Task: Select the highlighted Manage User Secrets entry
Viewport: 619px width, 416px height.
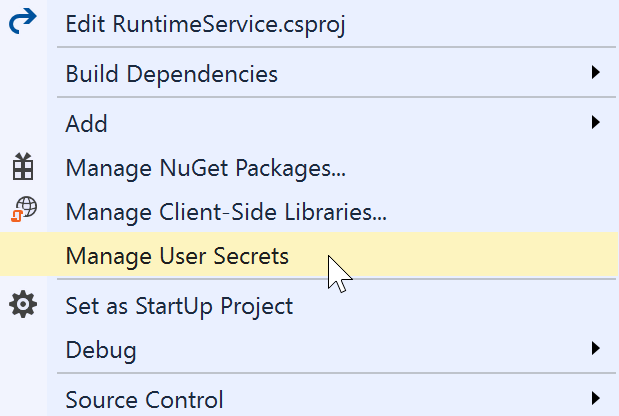Action: [310, 255]
